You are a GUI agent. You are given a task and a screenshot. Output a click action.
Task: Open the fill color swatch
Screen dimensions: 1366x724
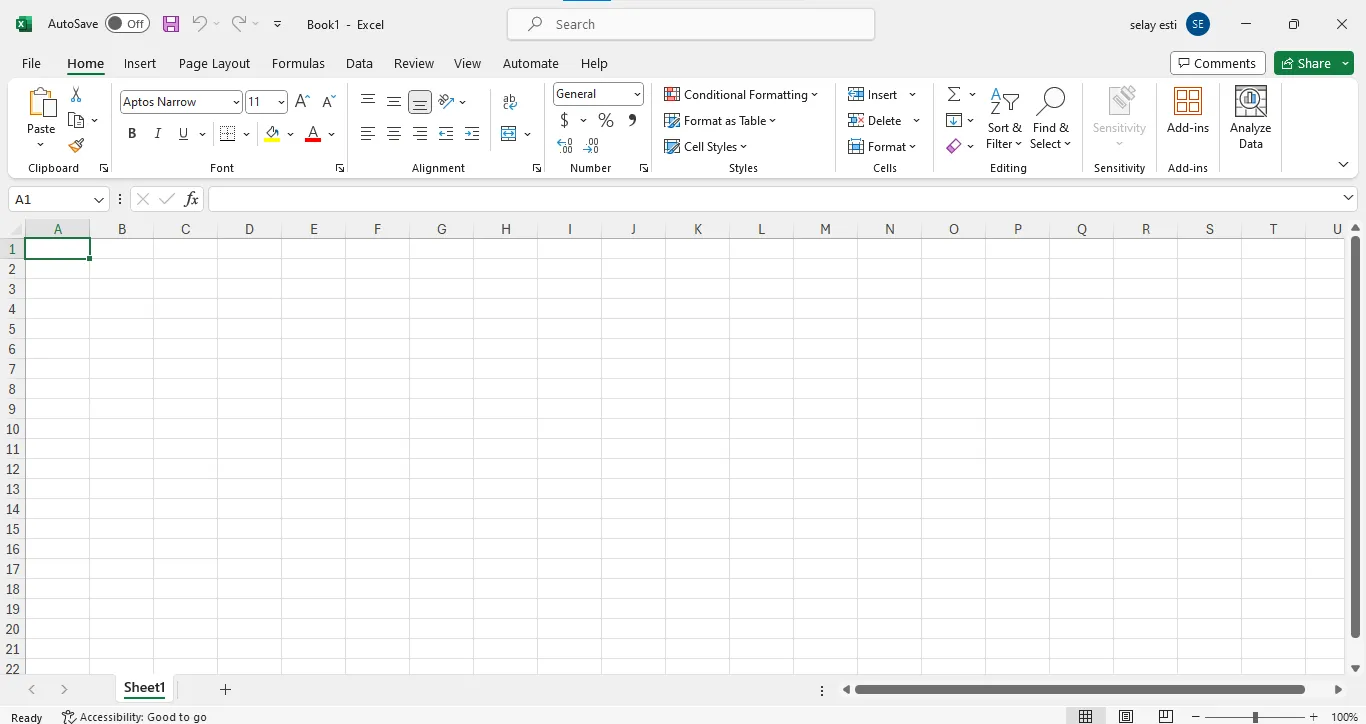click(x=273, y=133)
